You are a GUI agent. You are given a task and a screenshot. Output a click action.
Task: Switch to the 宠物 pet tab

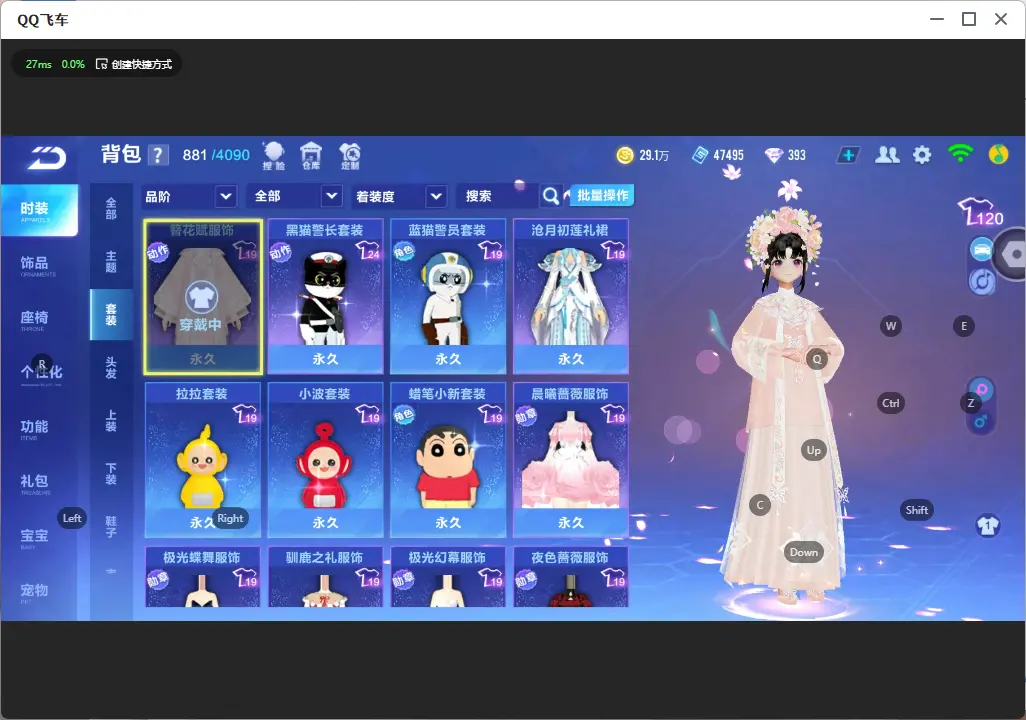[39, 592]
